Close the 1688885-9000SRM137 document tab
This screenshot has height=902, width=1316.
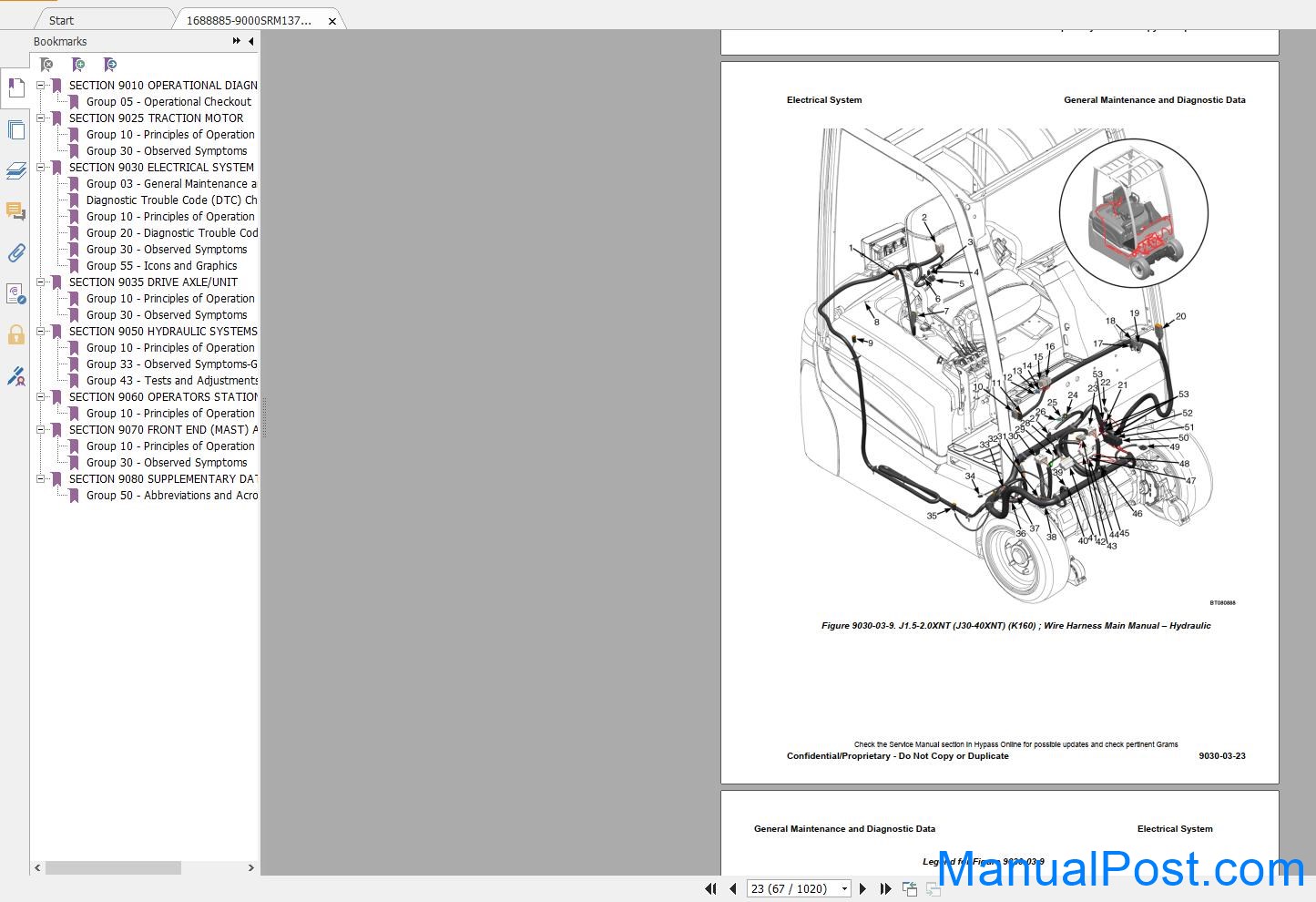[332, 20]
